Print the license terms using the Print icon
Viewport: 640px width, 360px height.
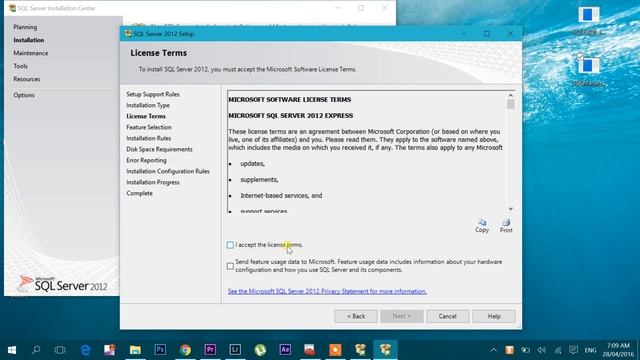pos(506,225)
